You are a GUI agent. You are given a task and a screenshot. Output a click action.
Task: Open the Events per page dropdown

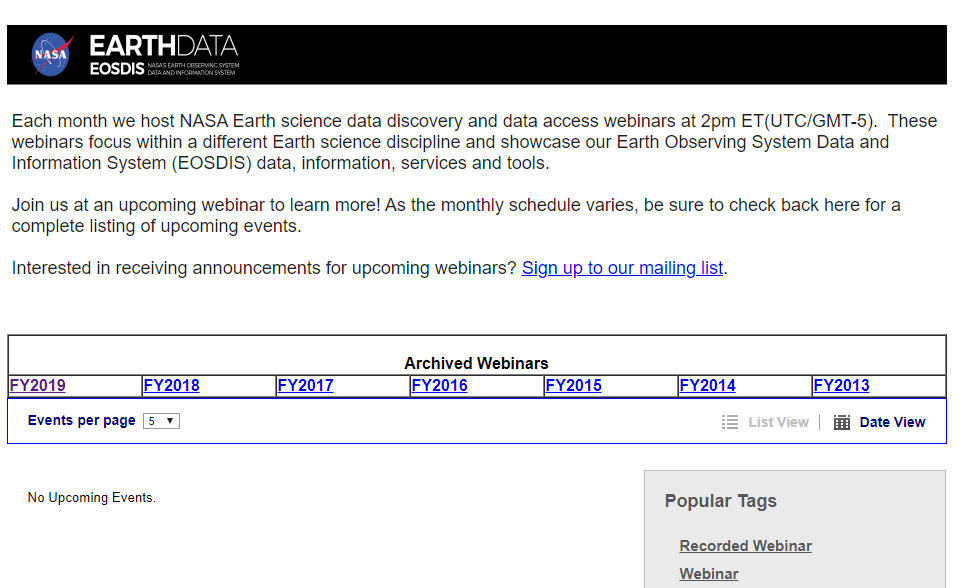pyautogui.click(x=161, y=421)
